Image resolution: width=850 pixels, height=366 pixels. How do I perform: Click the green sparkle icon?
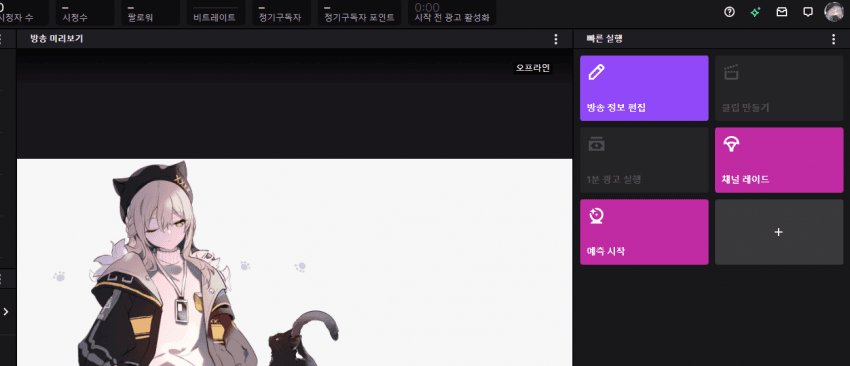tap(755, 12)
